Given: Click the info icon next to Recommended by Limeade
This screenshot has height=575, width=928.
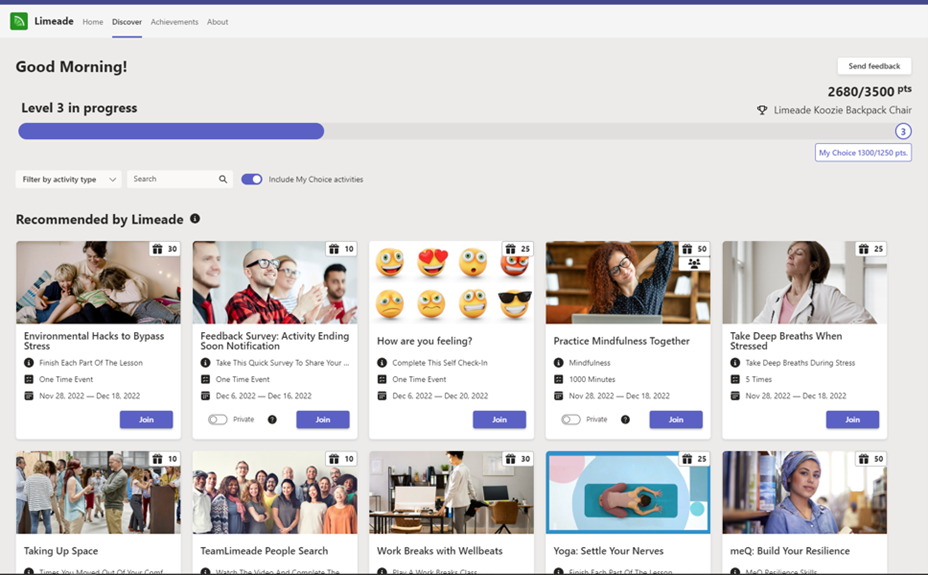Looking at the screenshot, I should click(195, 219).
